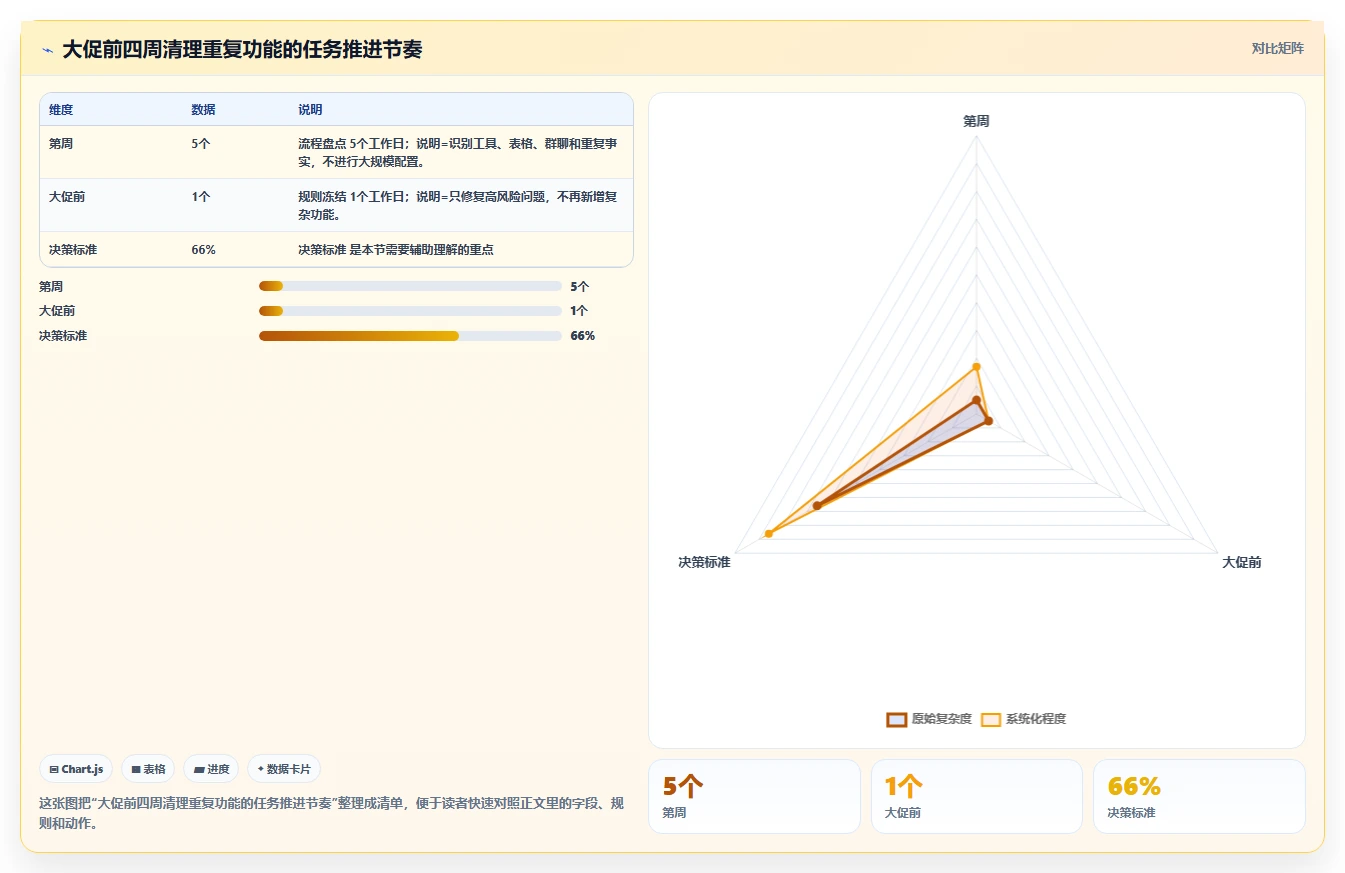Click the 第周 table row cell
This screenshot has width=1345, height=873.
(x=61, y=144)
